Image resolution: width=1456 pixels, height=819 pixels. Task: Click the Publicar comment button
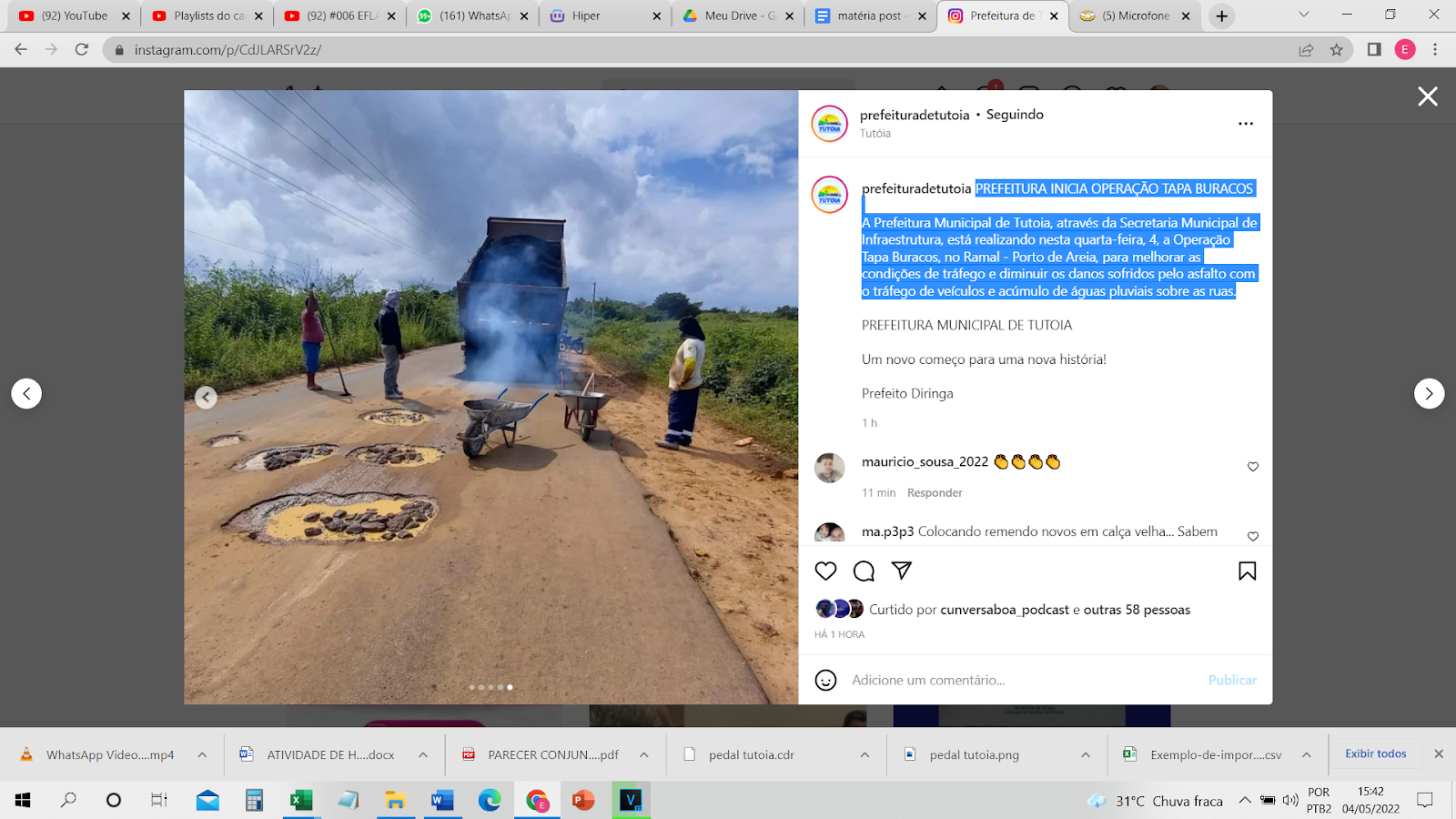[x=1232, y=680]
